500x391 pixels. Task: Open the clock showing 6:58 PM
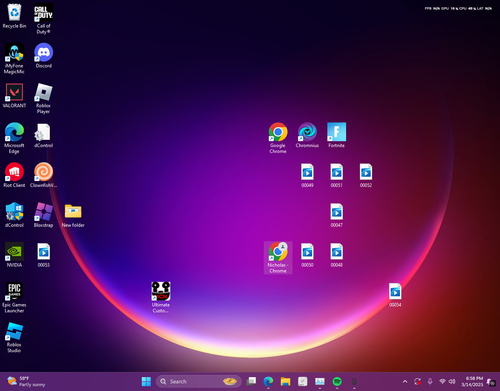coord(473,381)
